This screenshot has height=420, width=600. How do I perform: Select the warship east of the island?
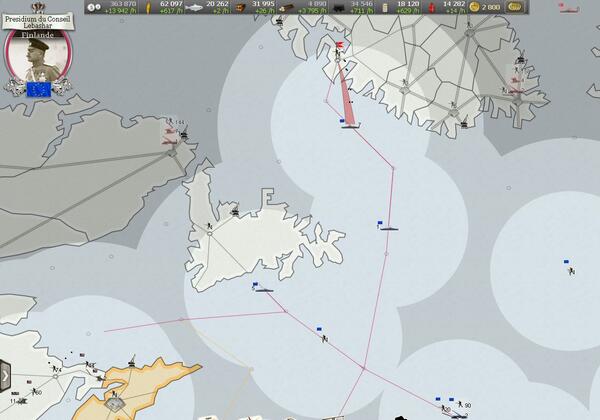coord(388,228)
